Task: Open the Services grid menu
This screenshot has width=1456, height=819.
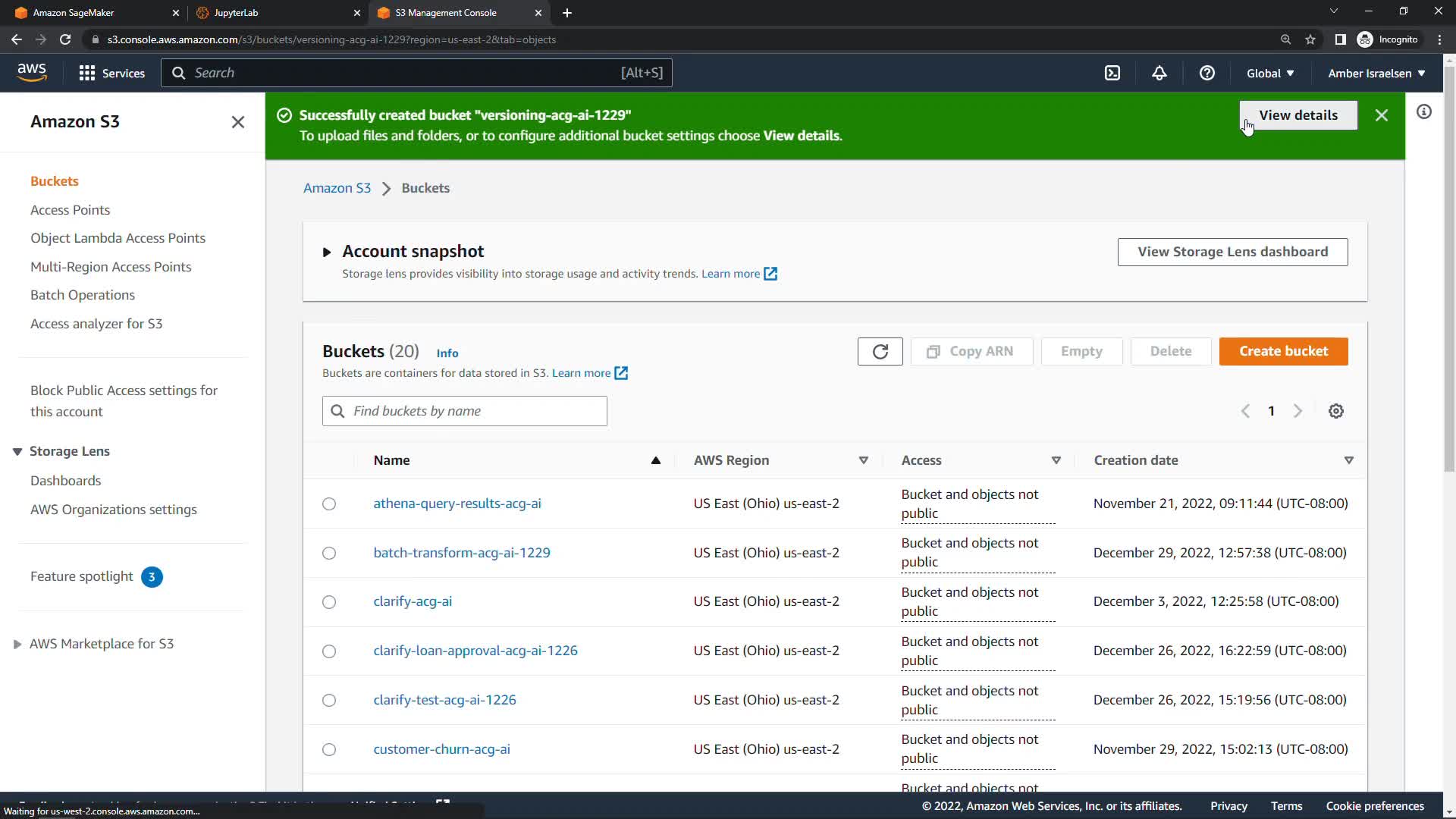Action: [111, 74]
